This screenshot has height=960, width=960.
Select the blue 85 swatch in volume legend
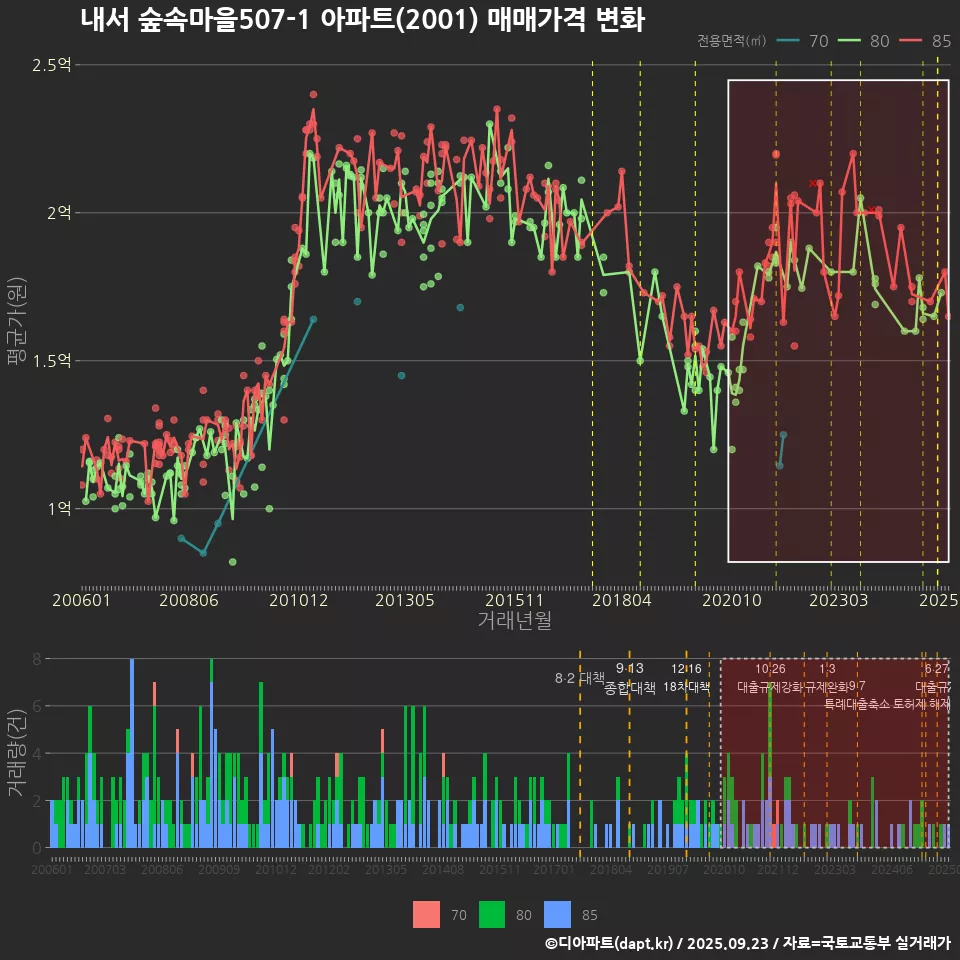pos(557,915)
